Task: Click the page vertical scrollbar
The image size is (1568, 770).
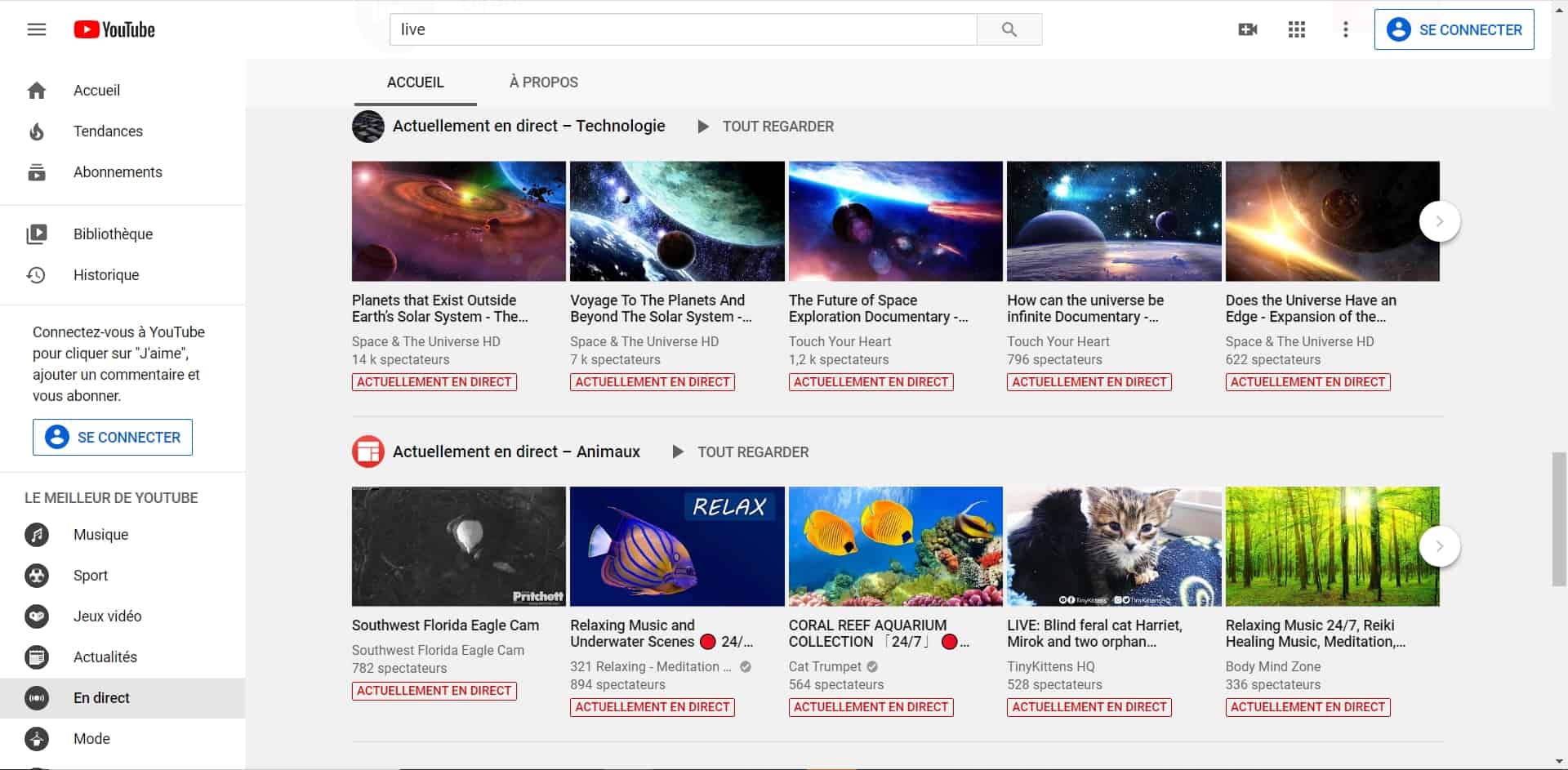Action: tap(1558, 519)
